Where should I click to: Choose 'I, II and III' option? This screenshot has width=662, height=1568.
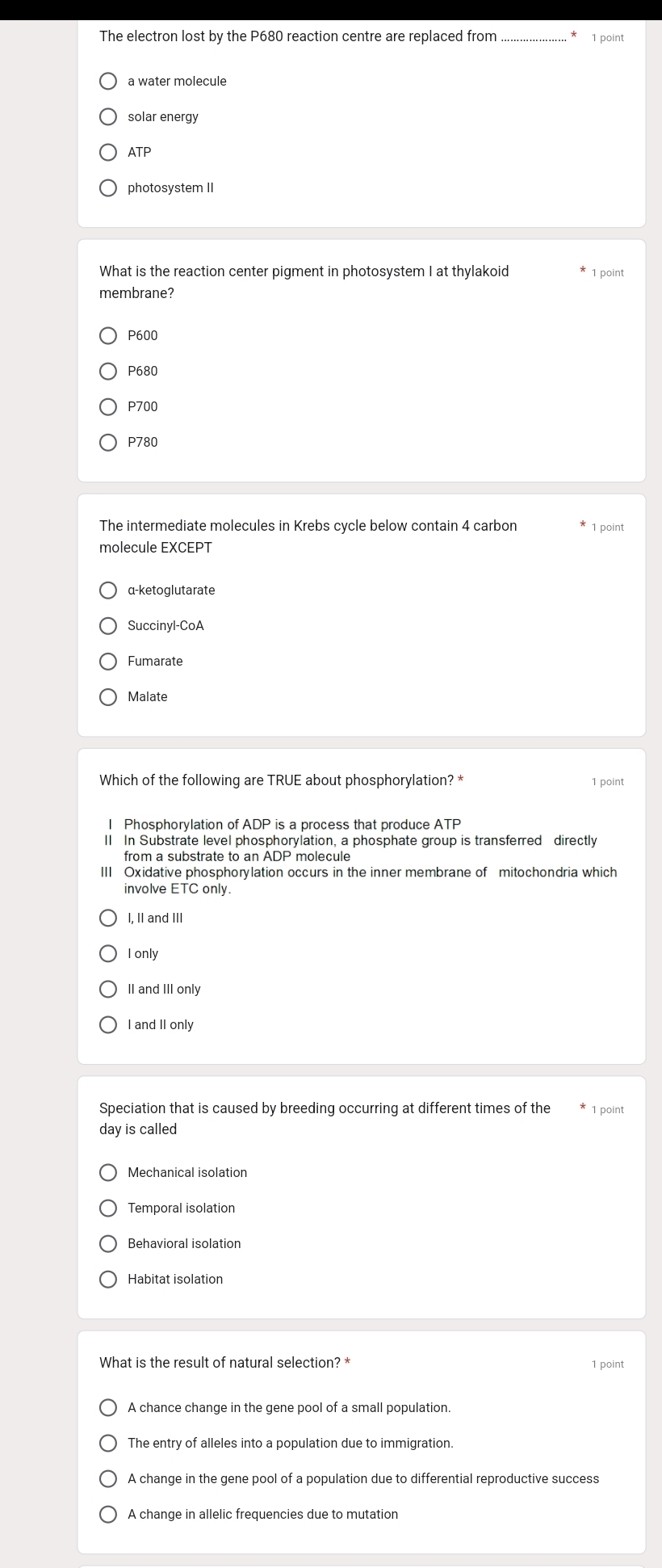(108, 919)
